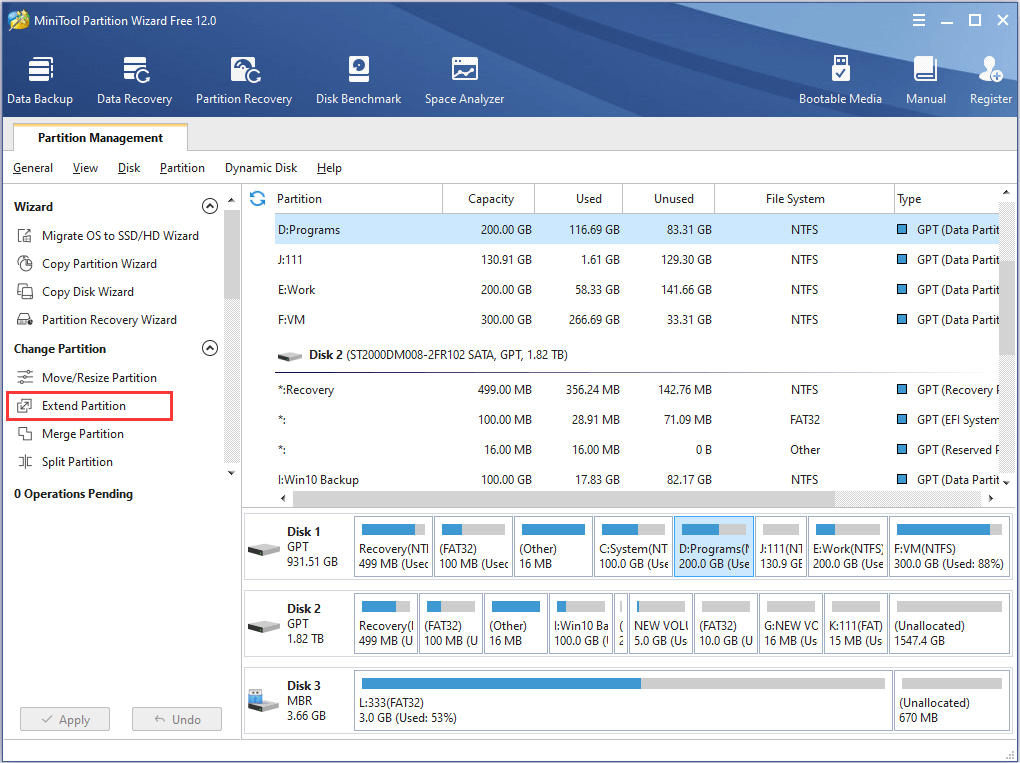Image resolution: width=1020 pixels, height=763 pixels.
Task: Open the Manual
Action: click(926, 81)
